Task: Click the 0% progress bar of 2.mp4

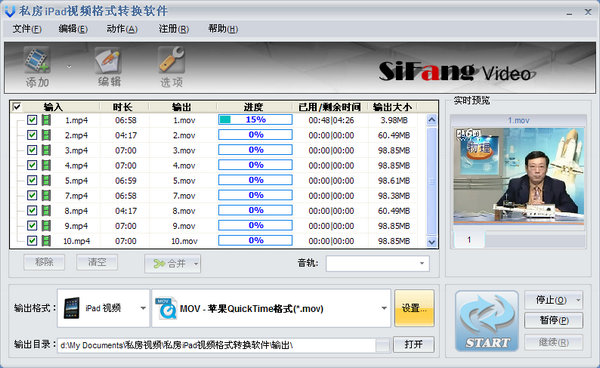Action: (x=255, y=135)
